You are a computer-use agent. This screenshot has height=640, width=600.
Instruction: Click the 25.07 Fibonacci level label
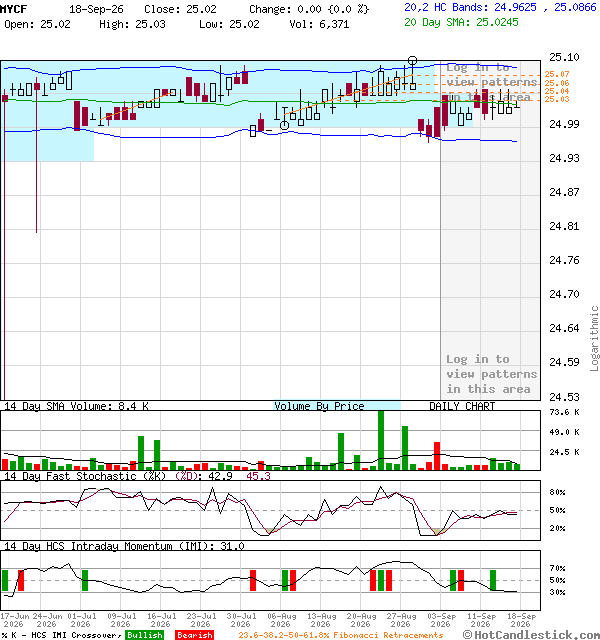(557, 74)
